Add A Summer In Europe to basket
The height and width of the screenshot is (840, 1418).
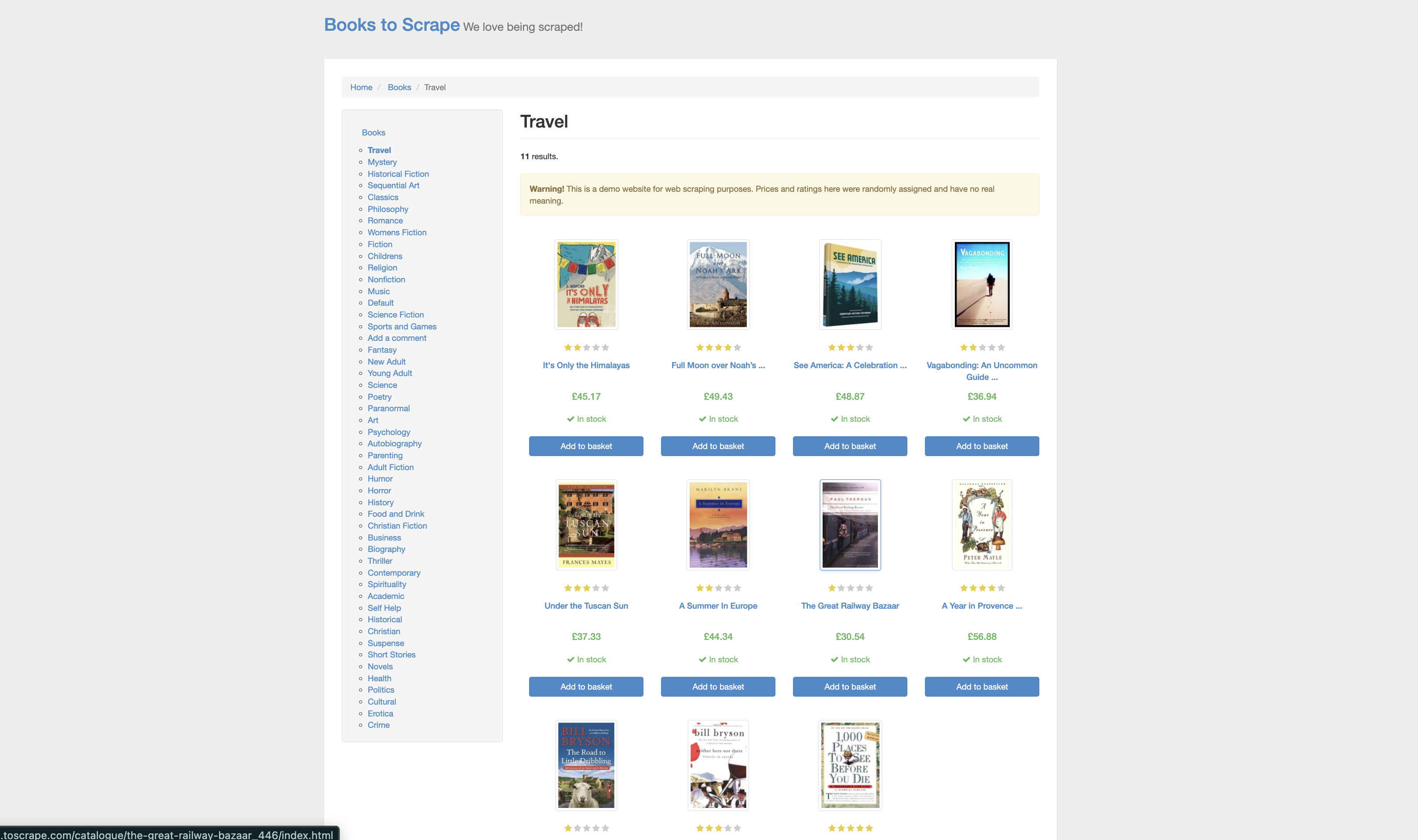click(x=718, y=687)
